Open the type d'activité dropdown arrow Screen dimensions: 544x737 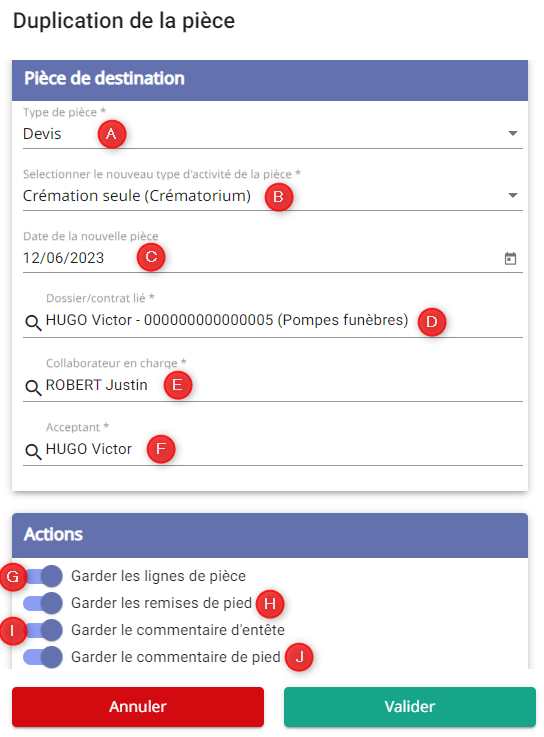(513, 196)
